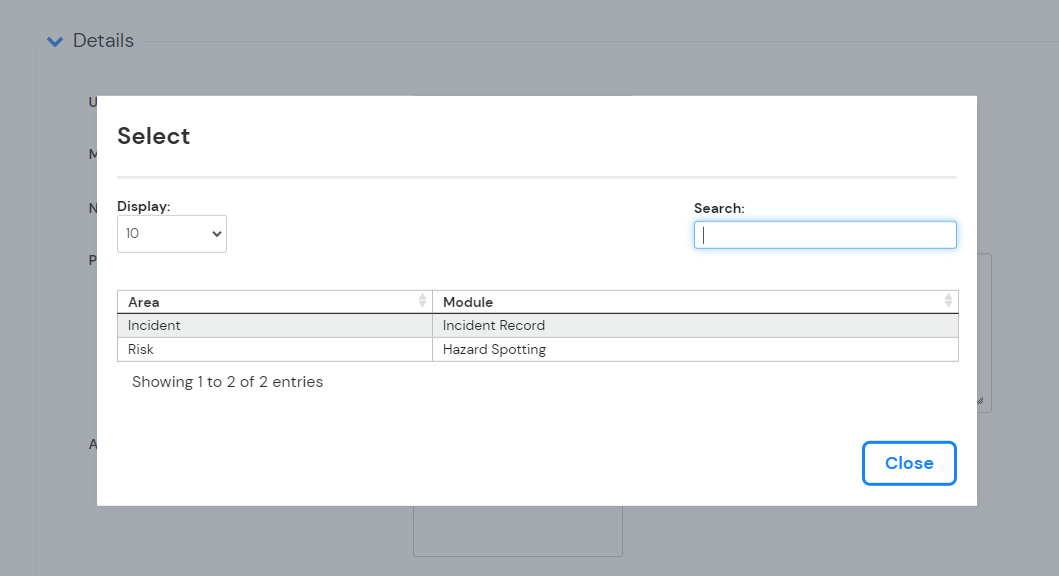Click the blue chevron next to Details
This screenshot has height=576, width=1059.
point(54,41)
